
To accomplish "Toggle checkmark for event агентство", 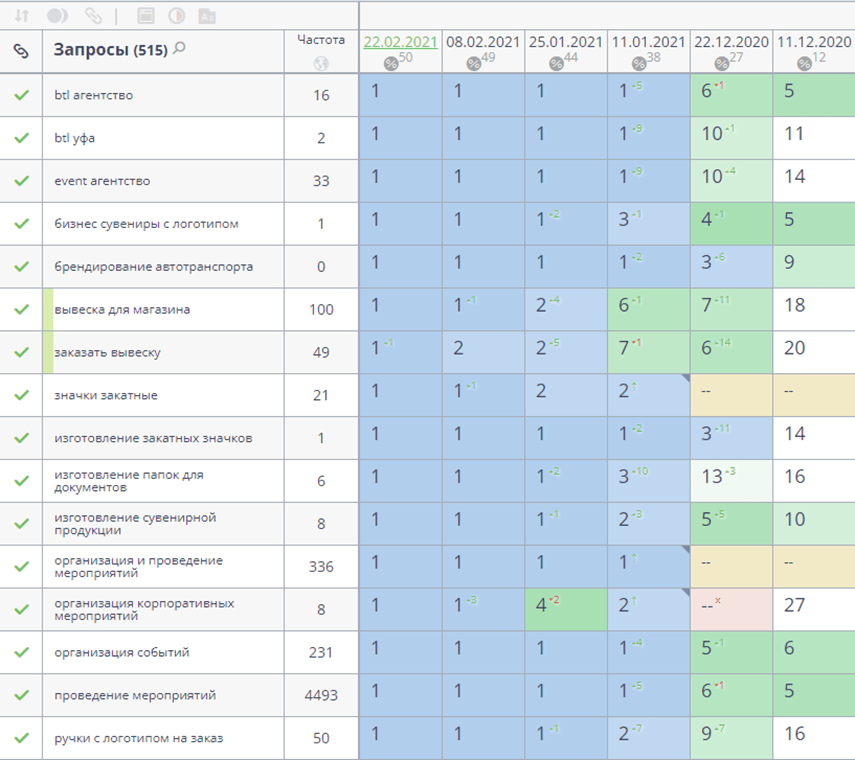I will (x=21, y=180).
